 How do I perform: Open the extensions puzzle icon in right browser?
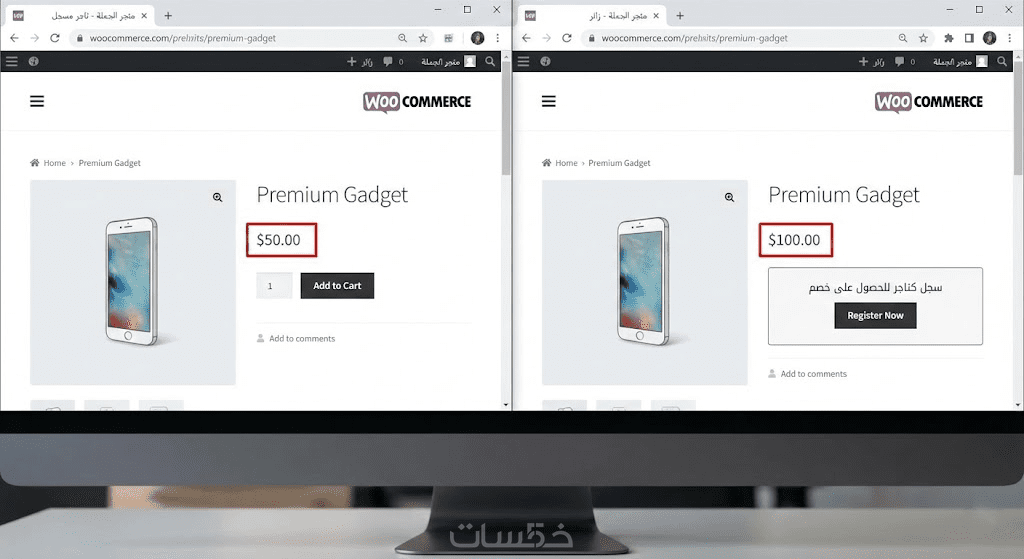pos(949,38)
